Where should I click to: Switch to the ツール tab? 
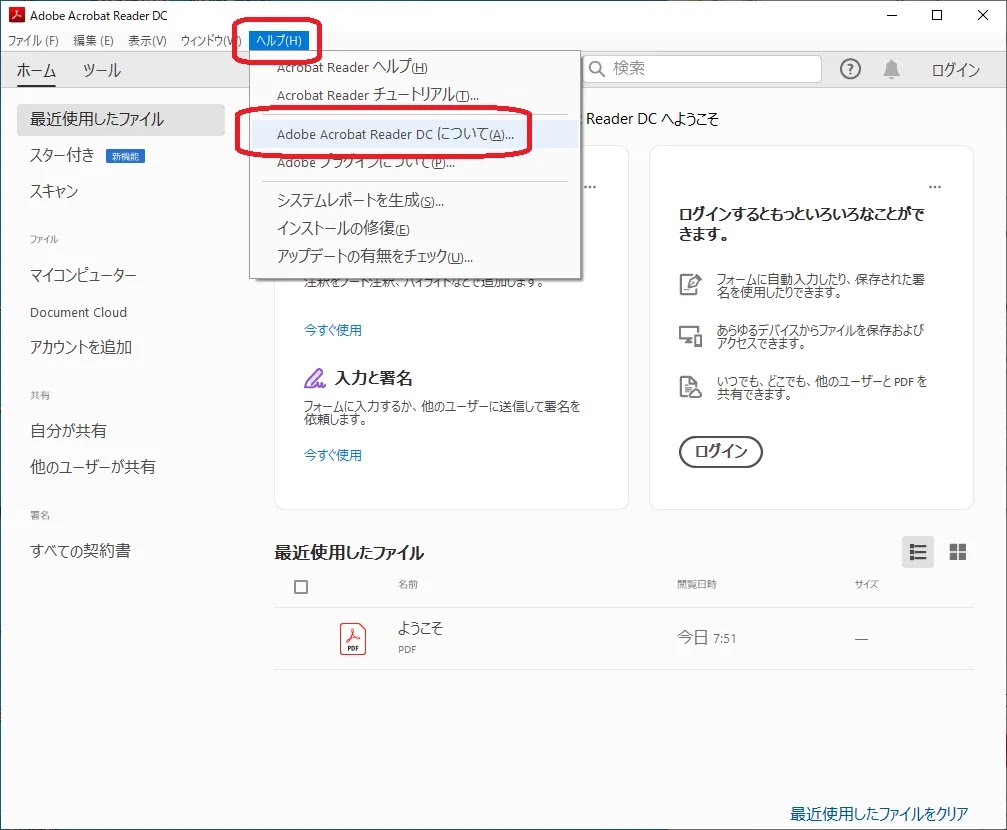[101, 70]
